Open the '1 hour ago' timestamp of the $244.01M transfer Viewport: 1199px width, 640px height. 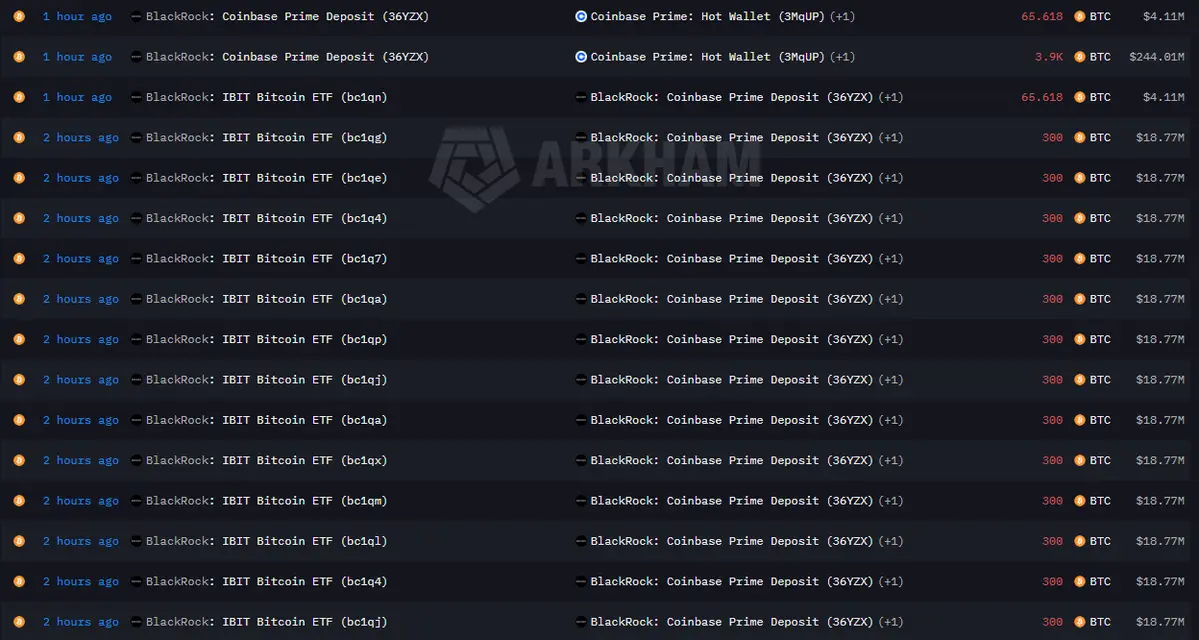tap(77, 57)
